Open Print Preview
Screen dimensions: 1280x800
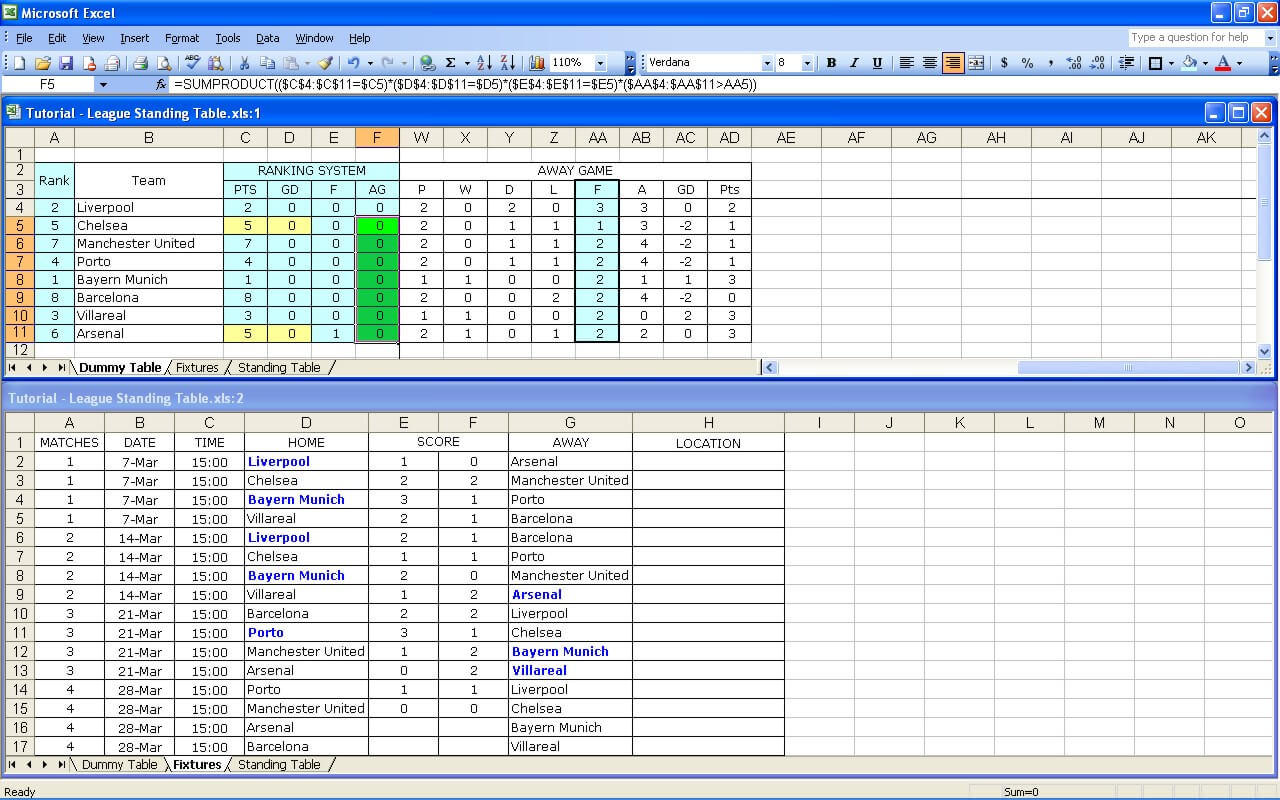coord(164,63)
